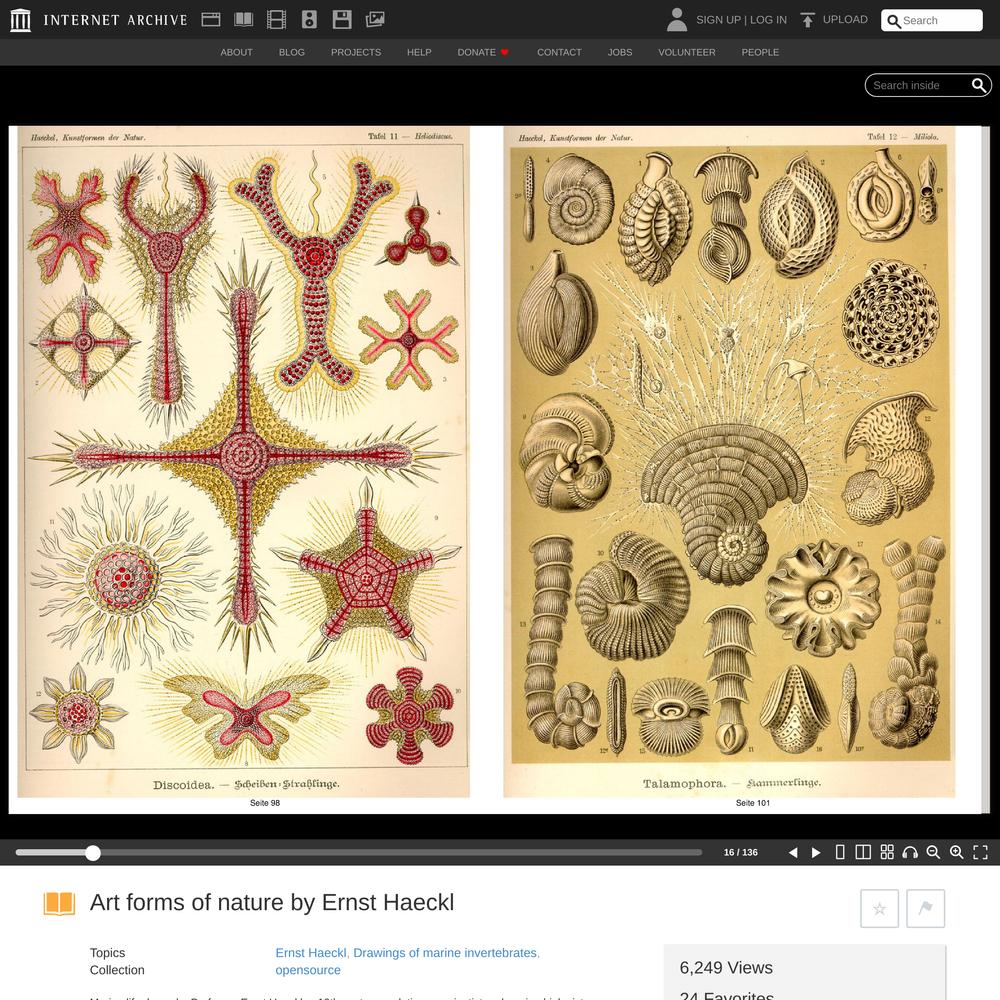The width and height of the screenshot is (1000, 1000).
Task: Zoom into the book pages
Action: (957, 853)
